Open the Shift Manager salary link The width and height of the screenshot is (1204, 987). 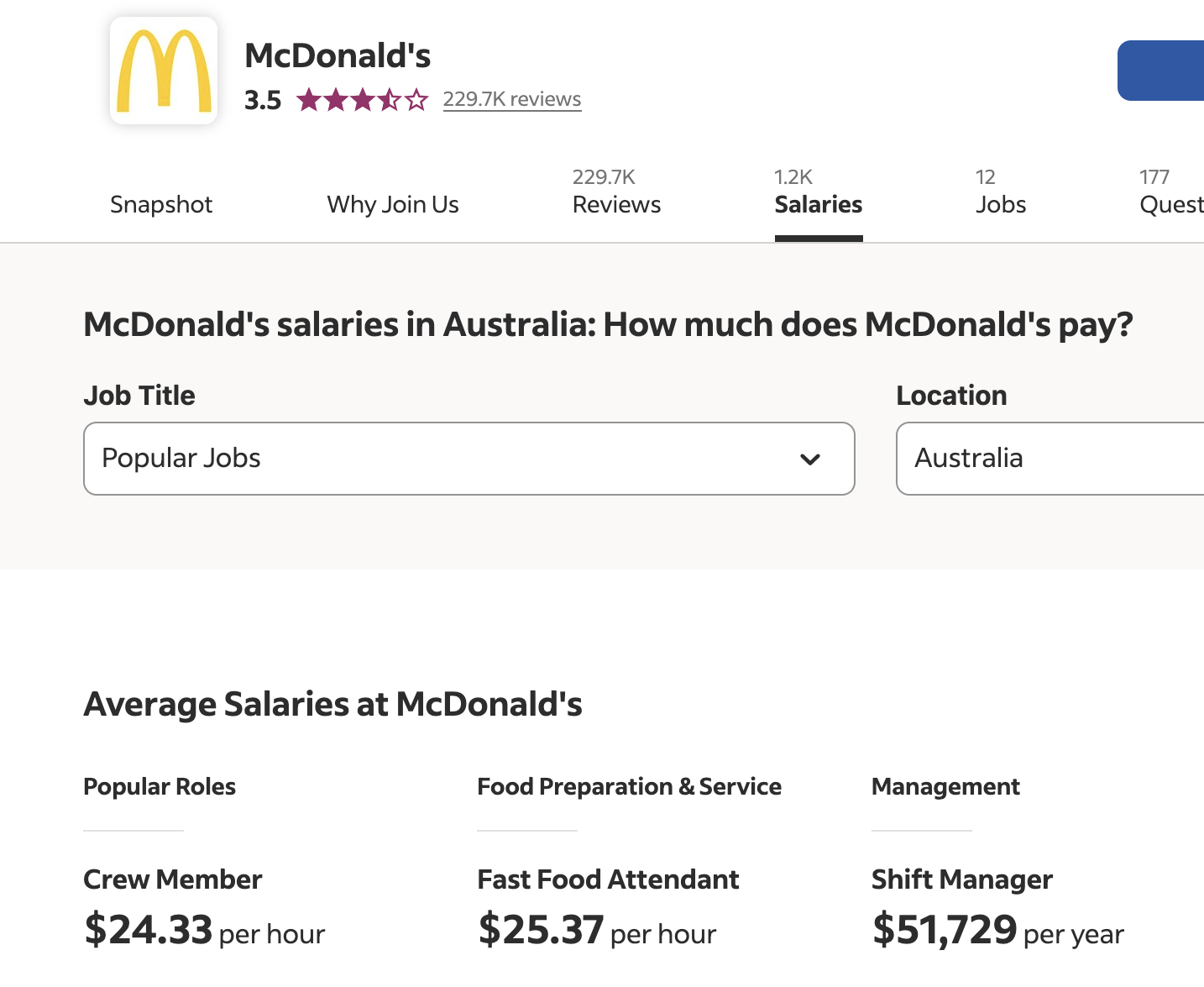pos(961,879)
